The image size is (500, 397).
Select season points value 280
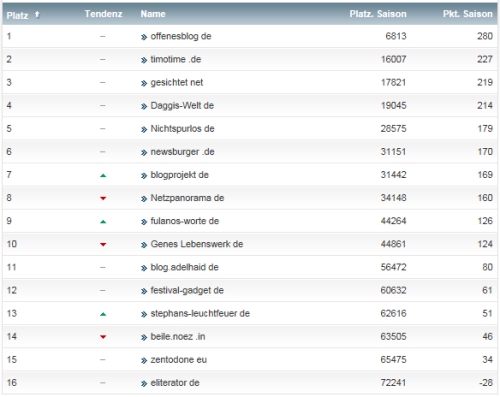[x=485, y=36]
